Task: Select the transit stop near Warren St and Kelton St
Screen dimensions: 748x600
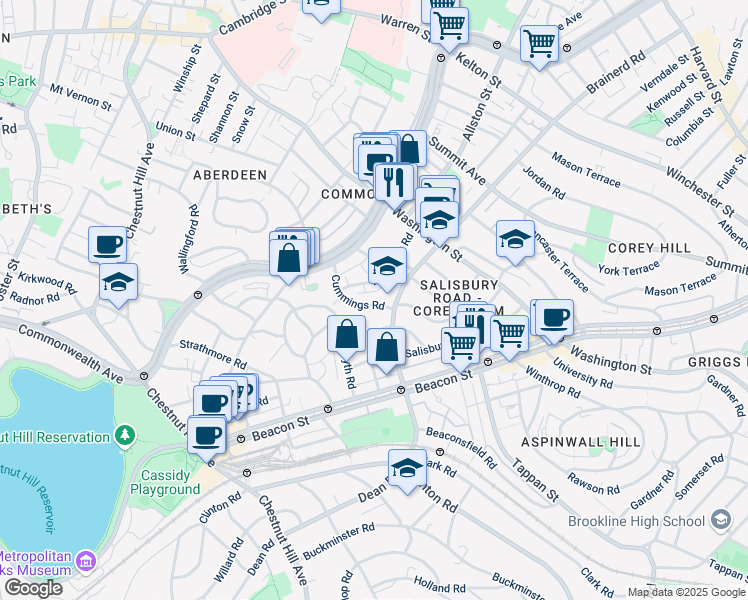Action: [x=441, y=58]
